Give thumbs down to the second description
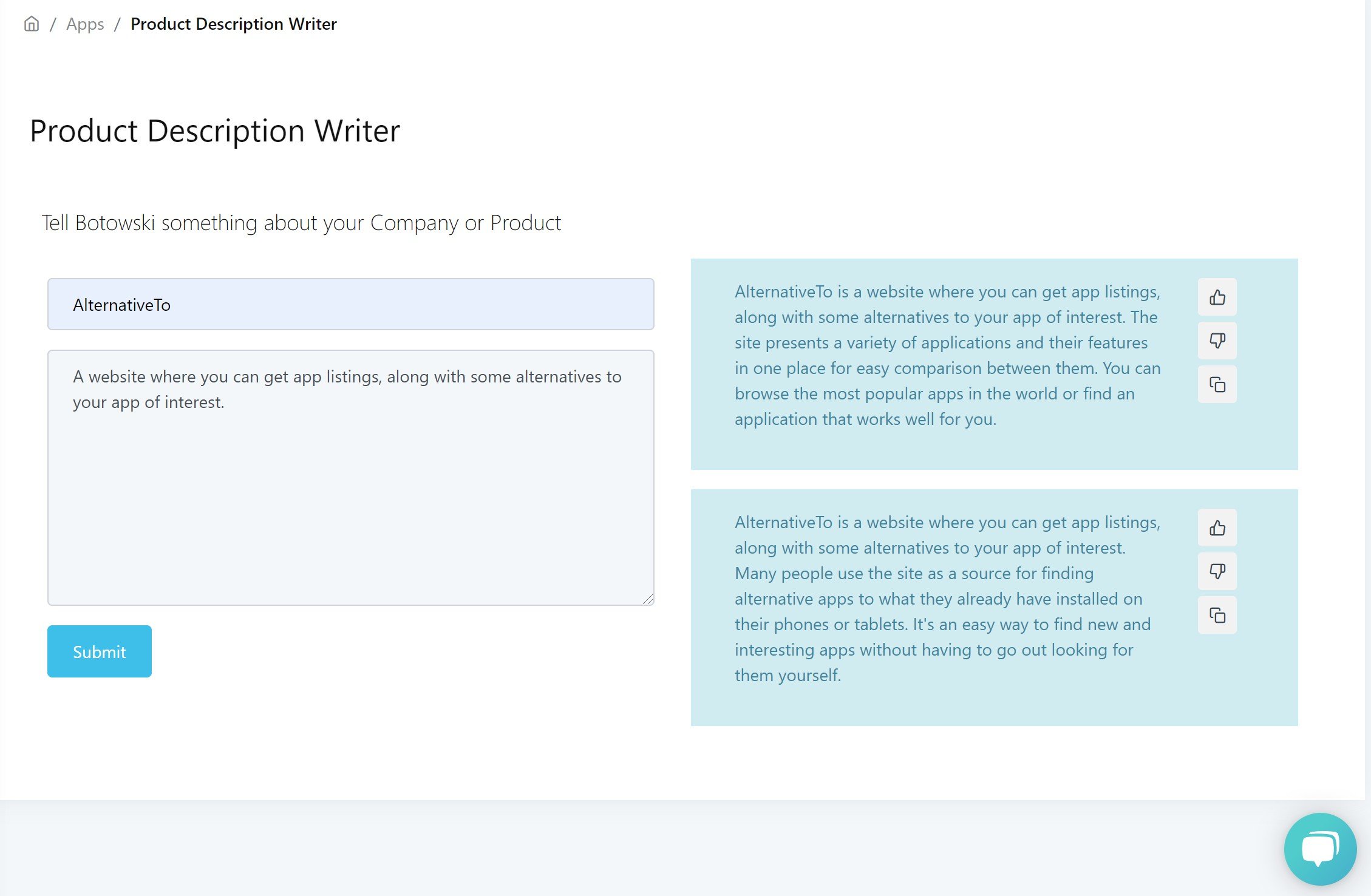 [x=1217, y=571]
